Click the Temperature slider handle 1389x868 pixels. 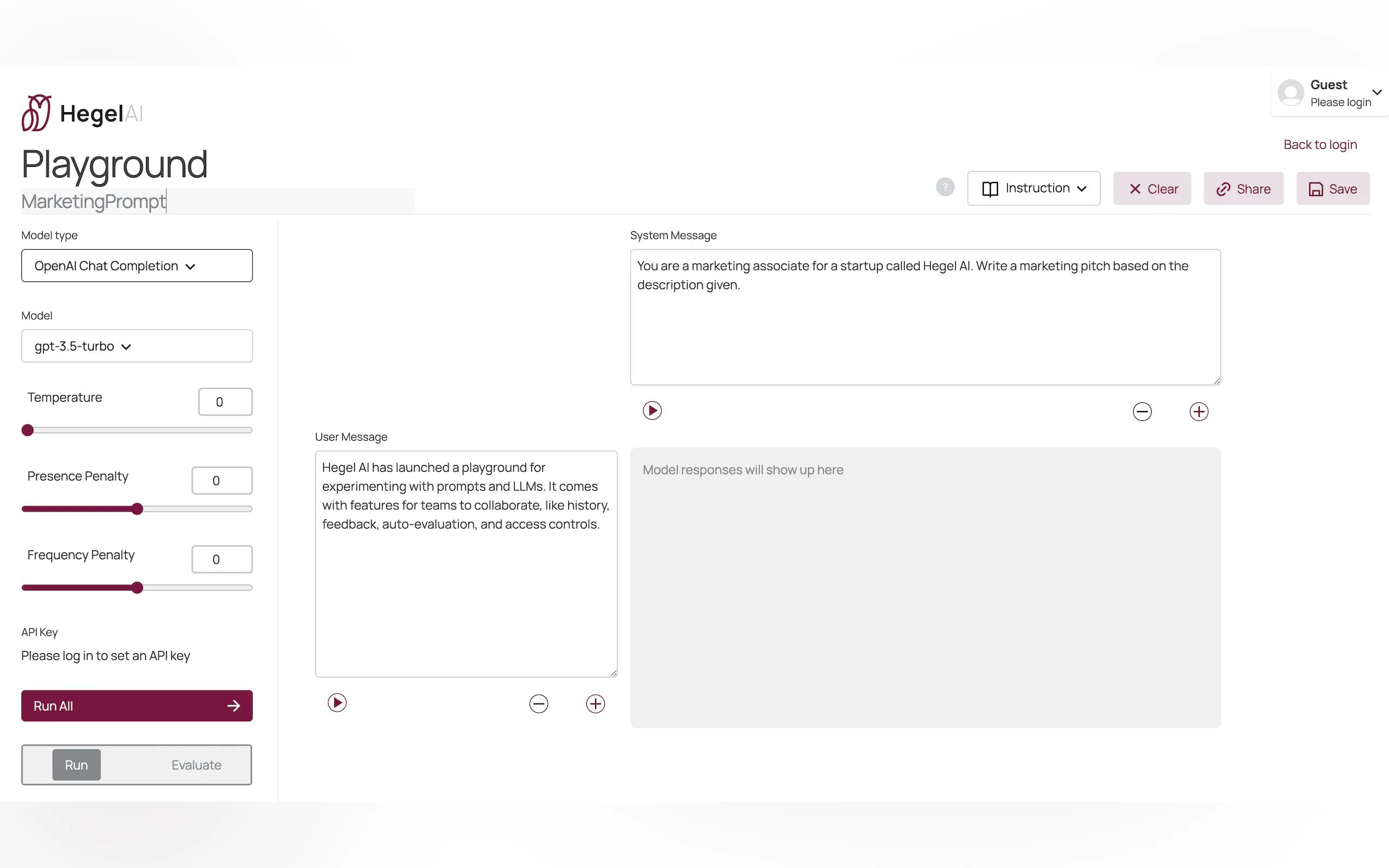27,431
